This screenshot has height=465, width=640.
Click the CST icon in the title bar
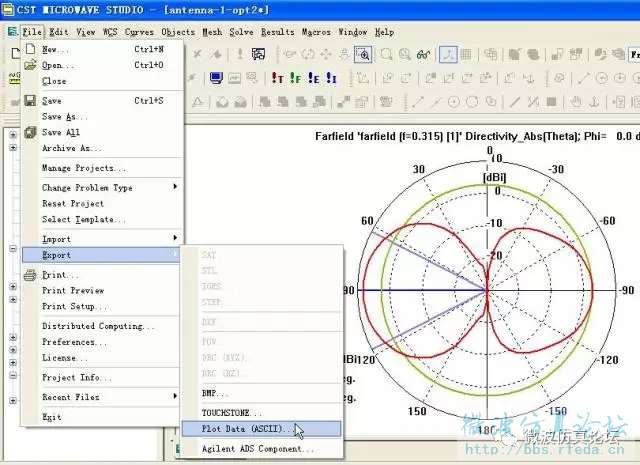[x=7, y=9]
